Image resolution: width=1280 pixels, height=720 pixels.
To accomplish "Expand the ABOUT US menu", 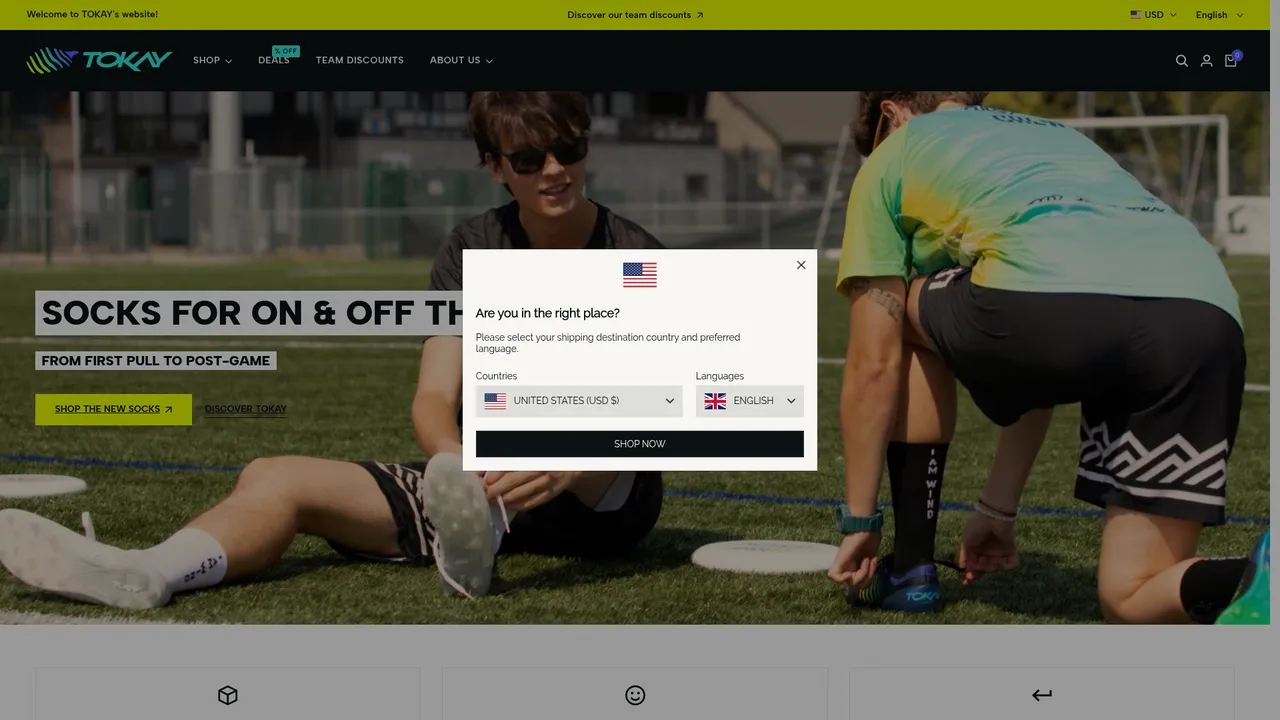I will tap(461, 60).
